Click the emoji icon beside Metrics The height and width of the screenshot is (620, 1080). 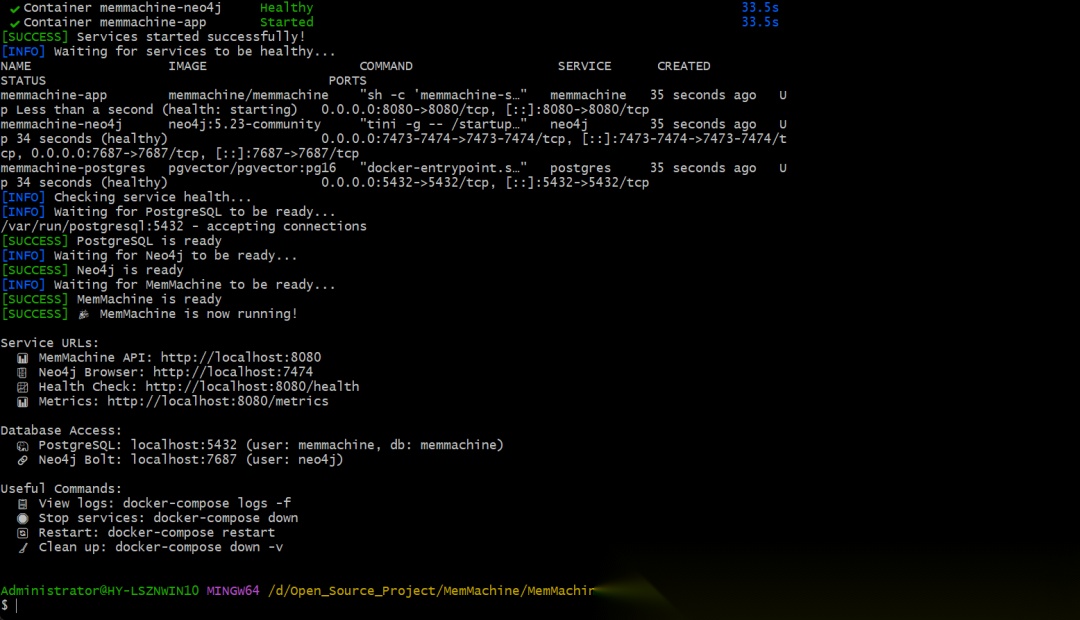point(23,402)
